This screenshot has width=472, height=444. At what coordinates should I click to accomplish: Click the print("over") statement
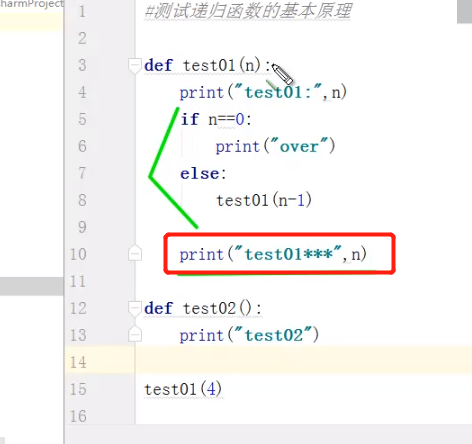(x=275, y=146)
